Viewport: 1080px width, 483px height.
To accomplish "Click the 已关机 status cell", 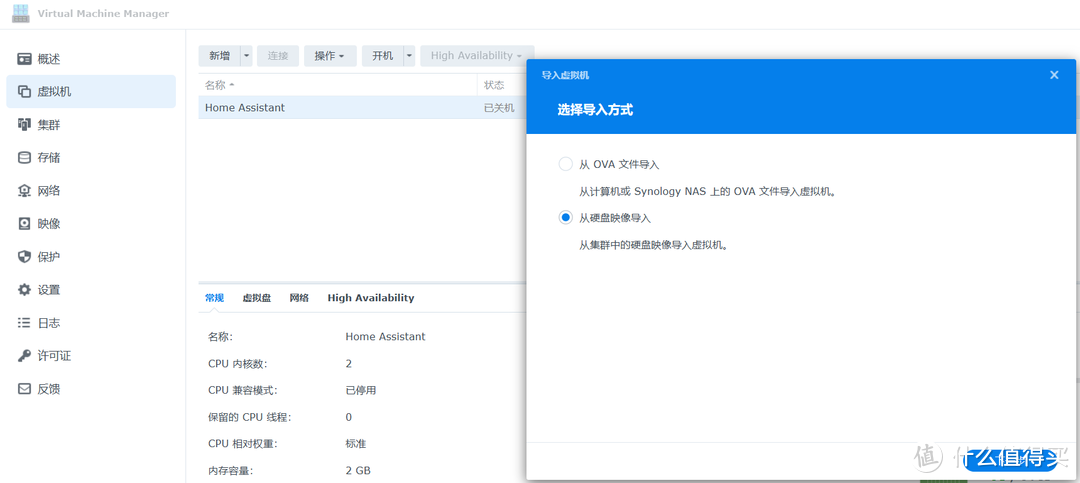I will click(x=499, y=107).
